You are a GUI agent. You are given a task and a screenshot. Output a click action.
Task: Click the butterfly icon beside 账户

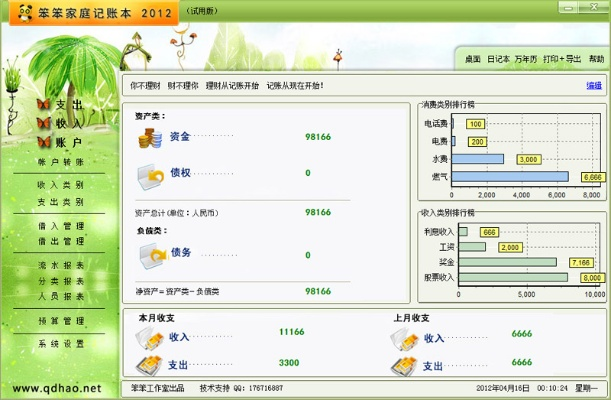pos(44,142)
